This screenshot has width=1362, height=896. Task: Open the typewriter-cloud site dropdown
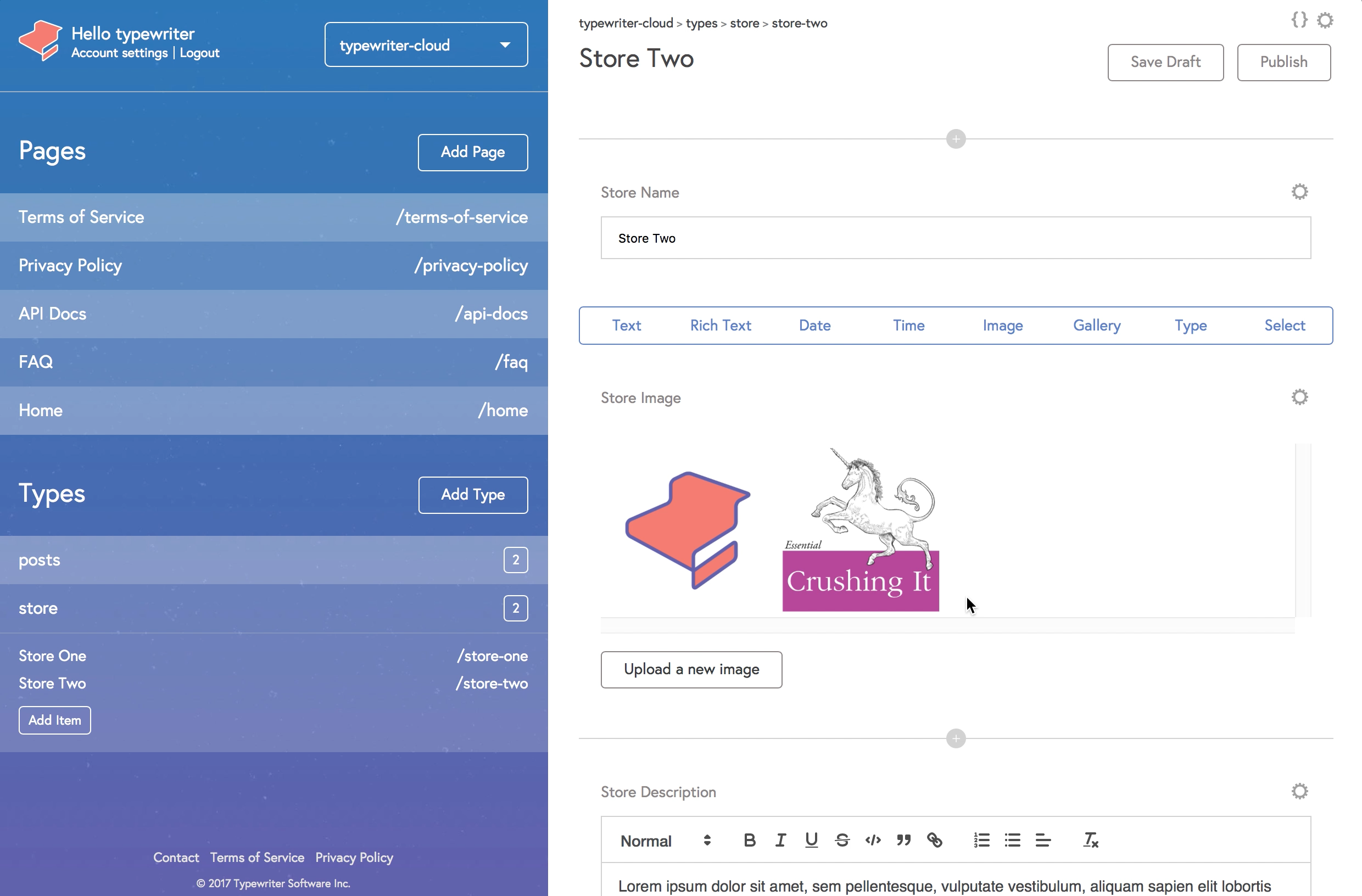[x=426, y=44]
